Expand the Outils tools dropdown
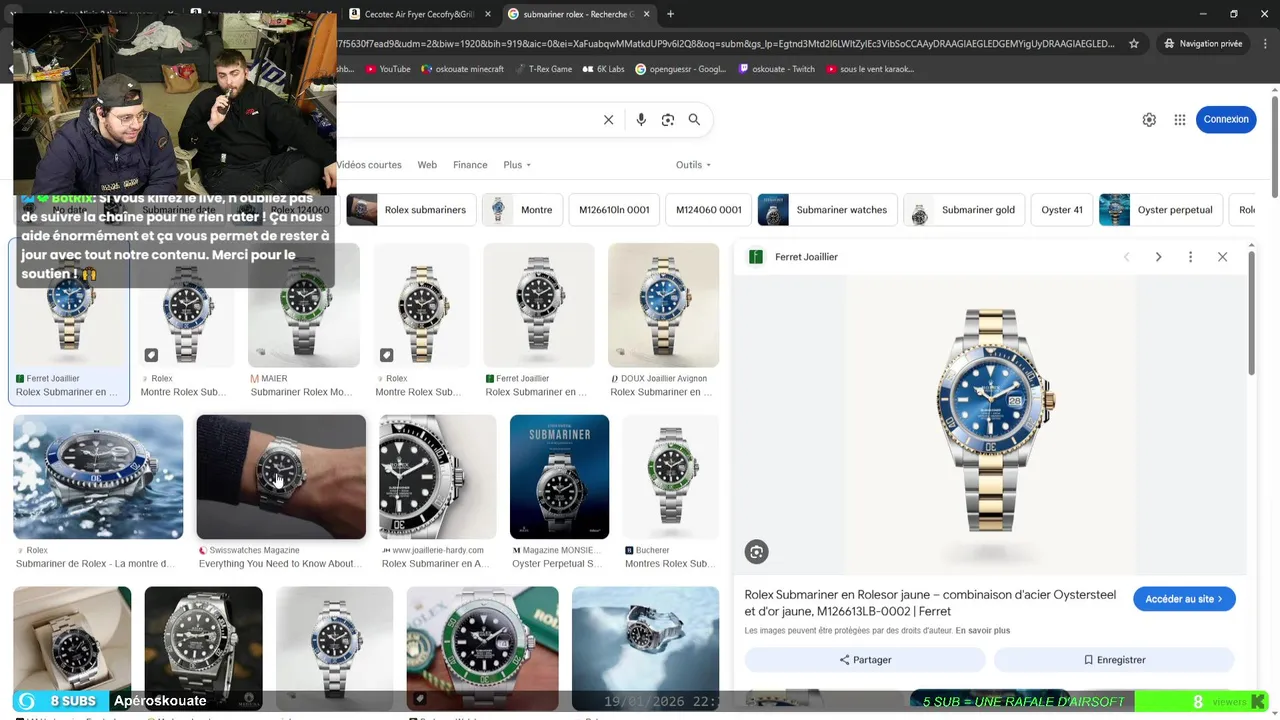 [x=693, y=165]
